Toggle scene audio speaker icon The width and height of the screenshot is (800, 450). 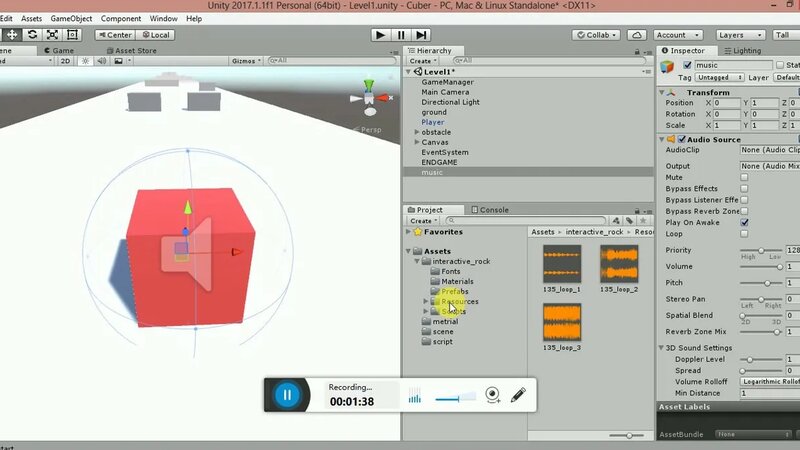click(x=102, y=61)
